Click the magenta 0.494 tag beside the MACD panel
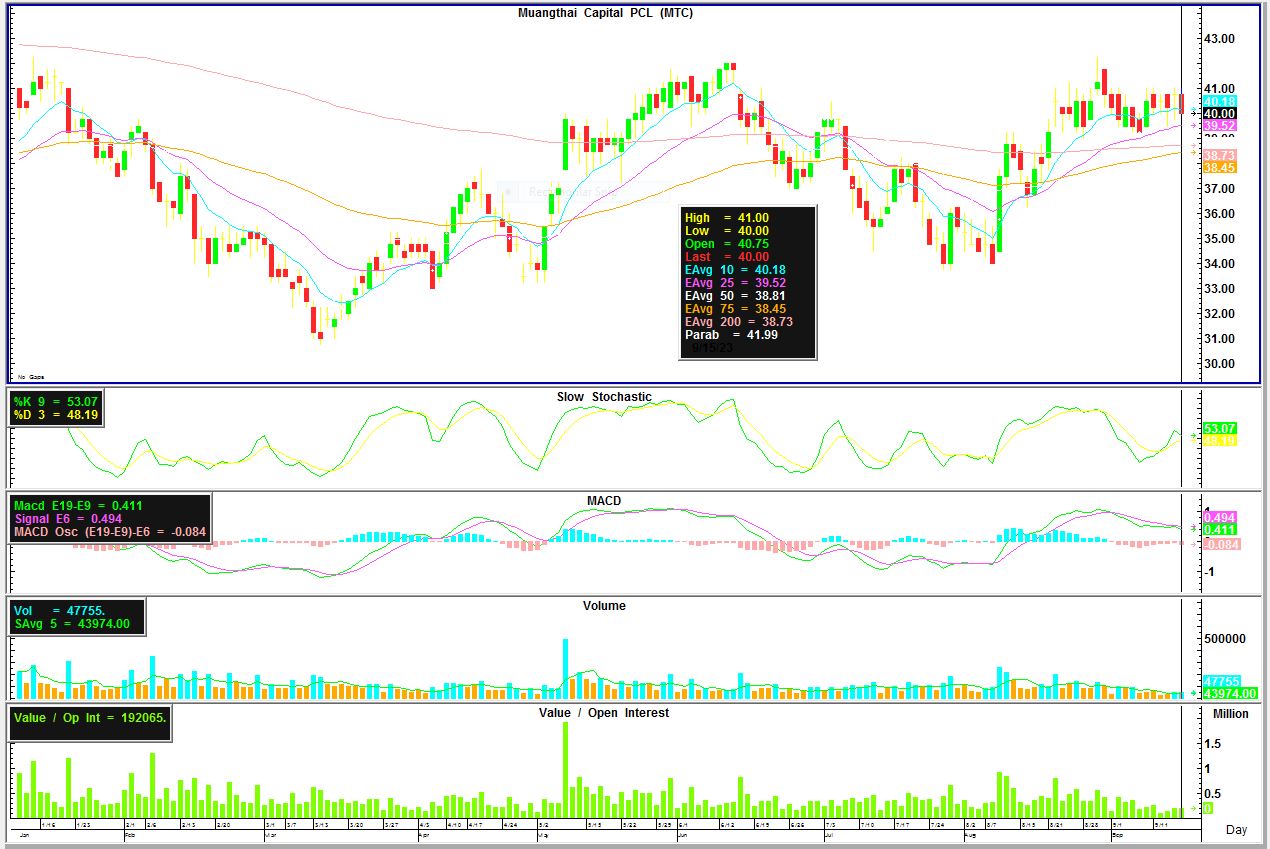The image size is (1270, 849). (x=1220, y=517)
